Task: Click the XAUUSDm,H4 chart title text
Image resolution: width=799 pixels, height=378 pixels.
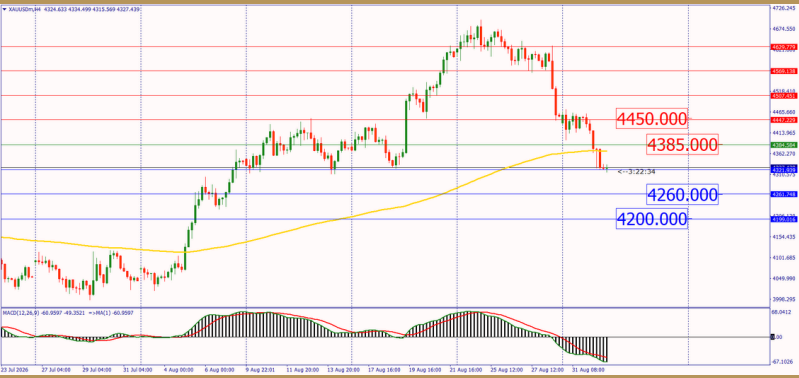Action: pos(24,9)
